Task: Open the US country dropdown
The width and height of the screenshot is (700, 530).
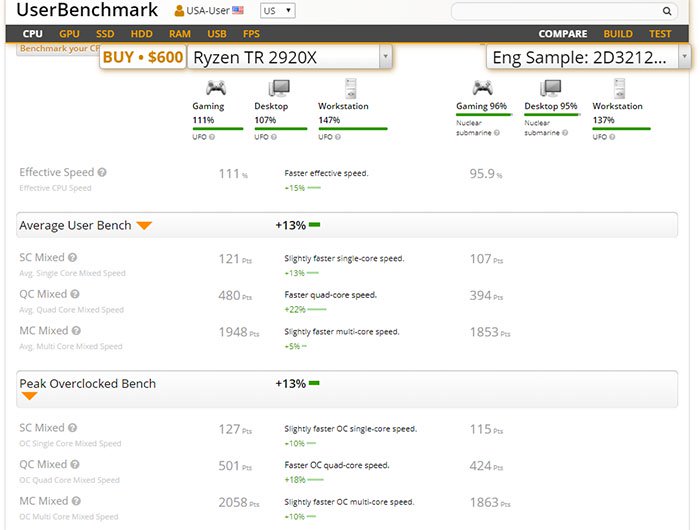Action: click(x=277, y=11)
